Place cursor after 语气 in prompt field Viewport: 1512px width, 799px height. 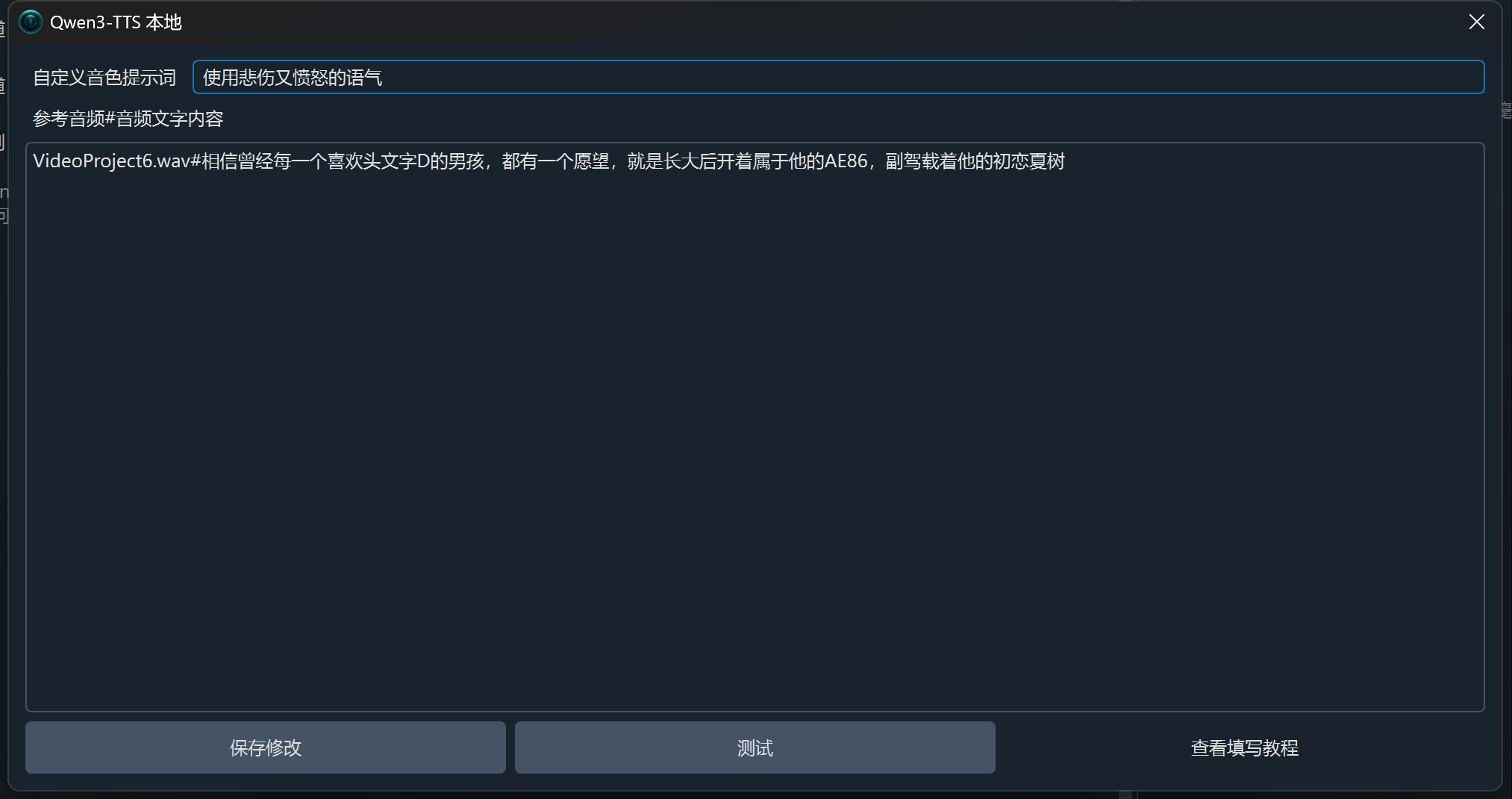click(383, 78)
